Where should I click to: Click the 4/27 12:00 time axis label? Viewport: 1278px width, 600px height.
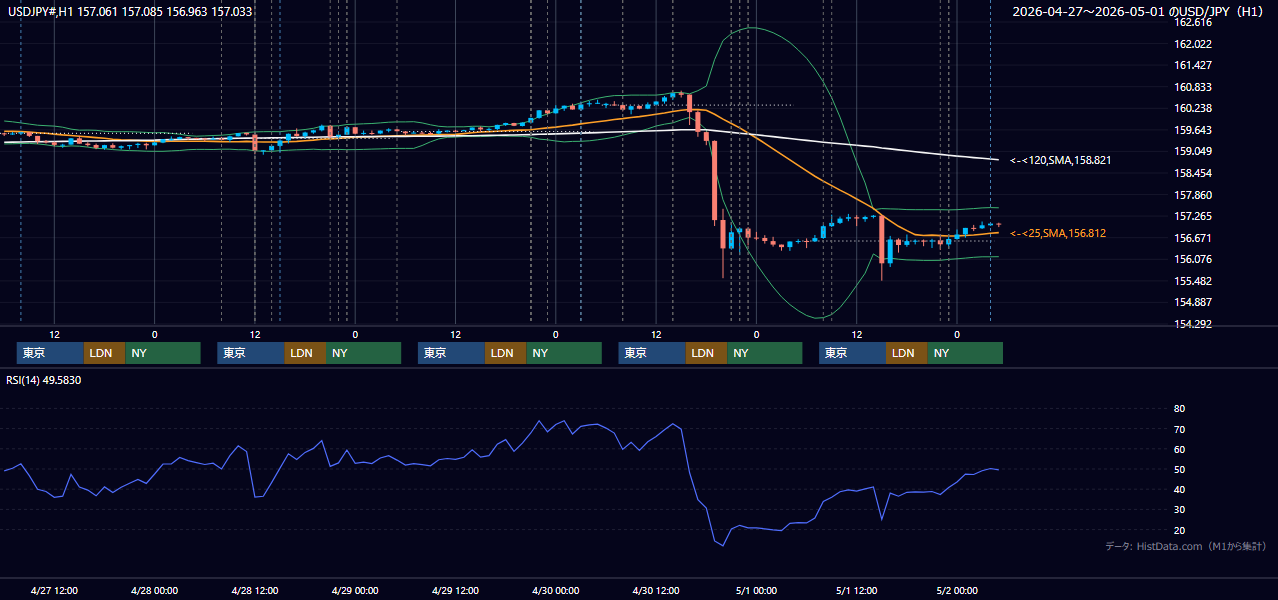(54, 591)
